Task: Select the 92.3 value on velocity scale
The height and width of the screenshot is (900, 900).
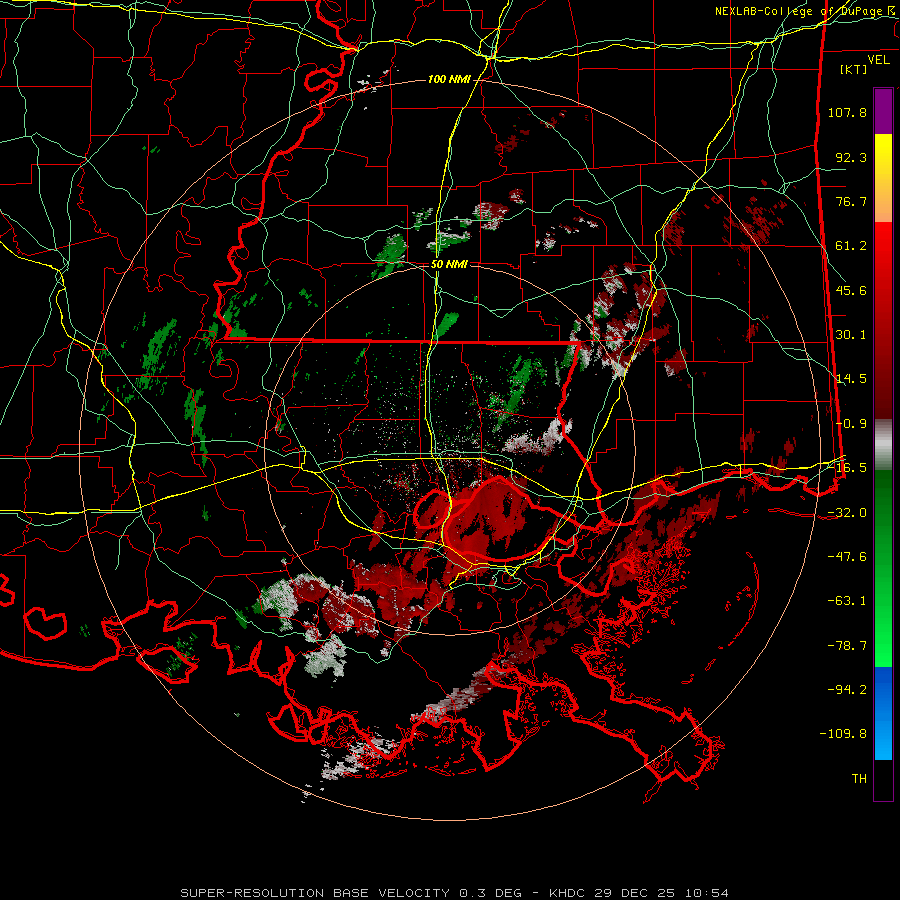Action: [851, 157]
